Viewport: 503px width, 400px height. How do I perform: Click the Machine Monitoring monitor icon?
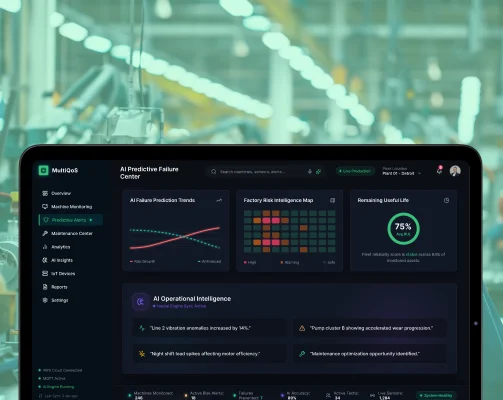click(x=45, y=207)
